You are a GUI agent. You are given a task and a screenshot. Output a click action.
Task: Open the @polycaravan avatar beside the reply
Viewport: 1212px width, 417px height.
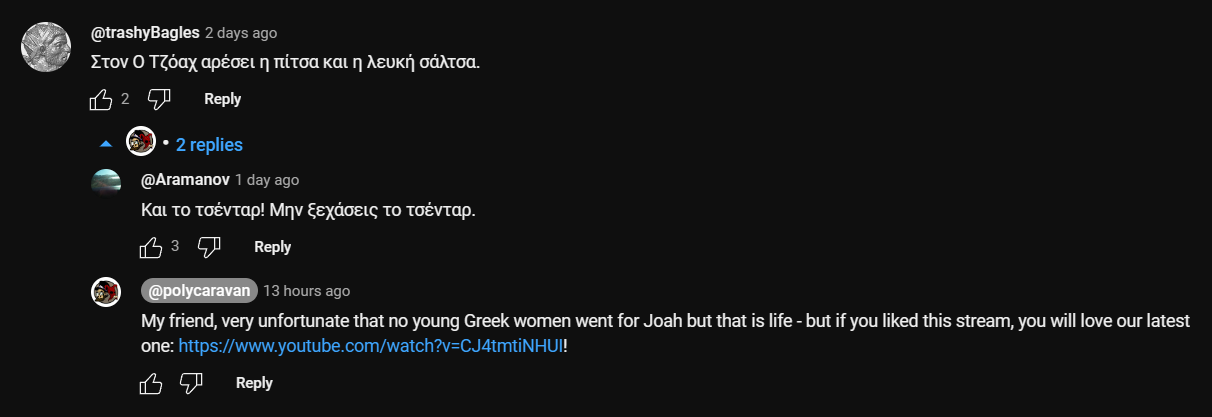pyautogui.click(x=106, y=292)
